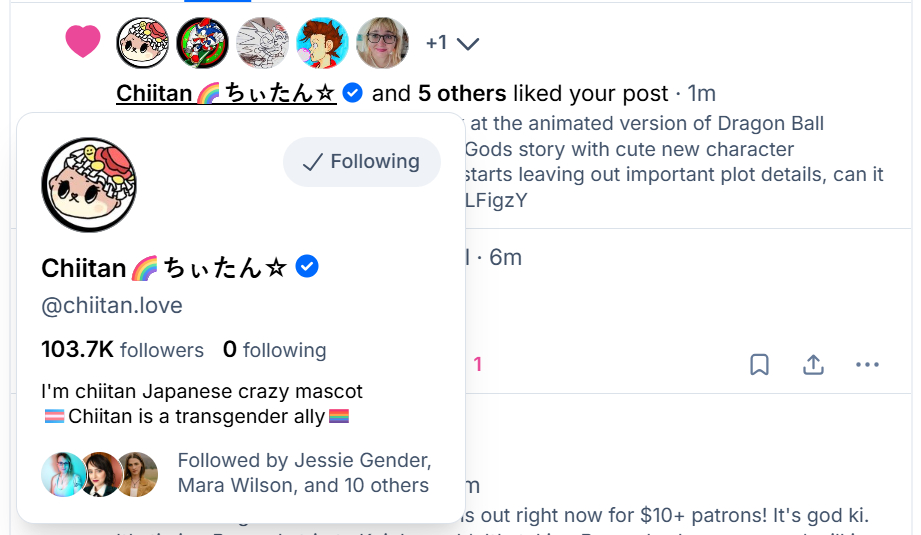The image size is (921, 535).
Task: Open the 0 following list
Action: point(274,350)
